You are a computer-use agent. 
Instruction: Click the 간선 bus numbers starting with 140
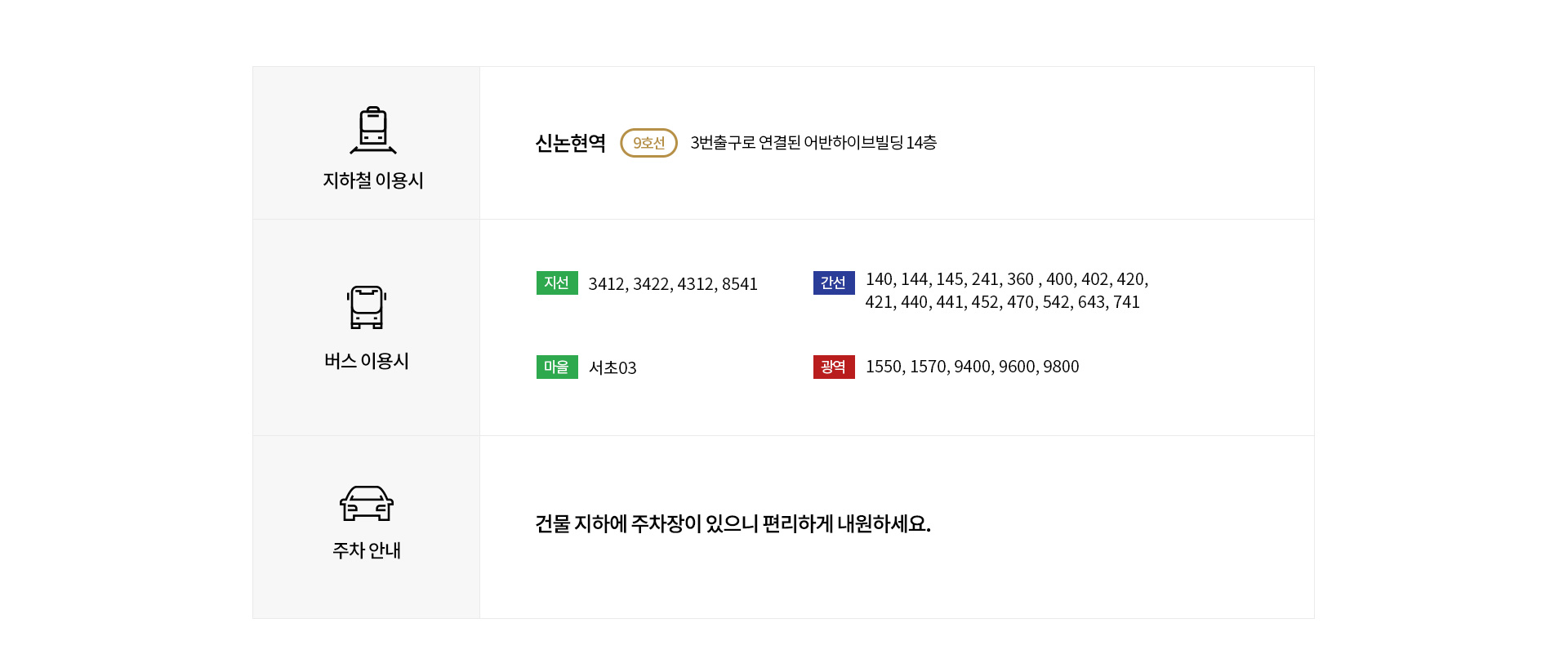(x=1007, y=279)
